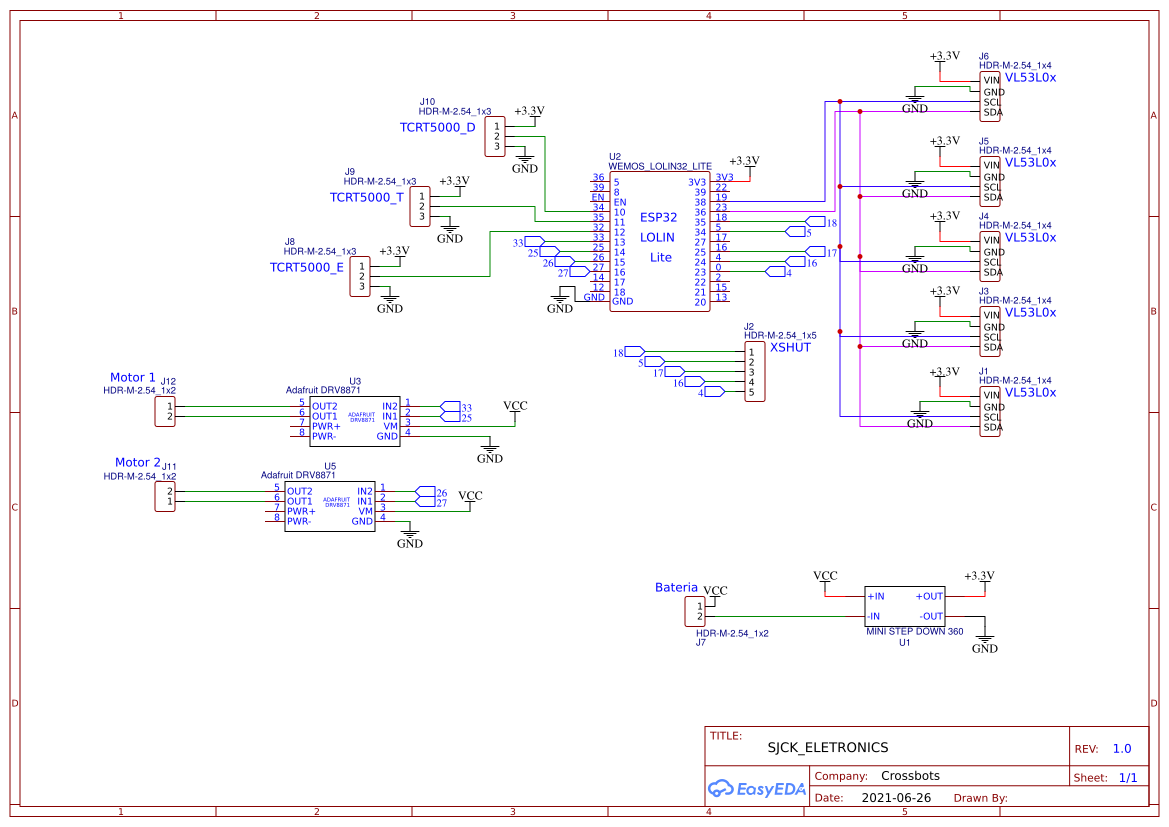
Task: Select the TCRT5000_T J9 connector
Action: [x=420, y=207]
